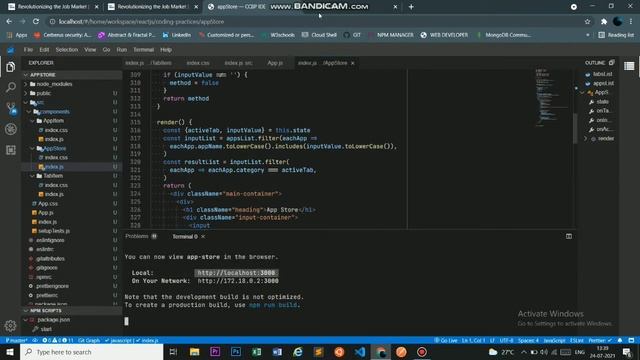640x360 pixels.
Task: Click the Git Graph status bar button
Action: point(89,340)
